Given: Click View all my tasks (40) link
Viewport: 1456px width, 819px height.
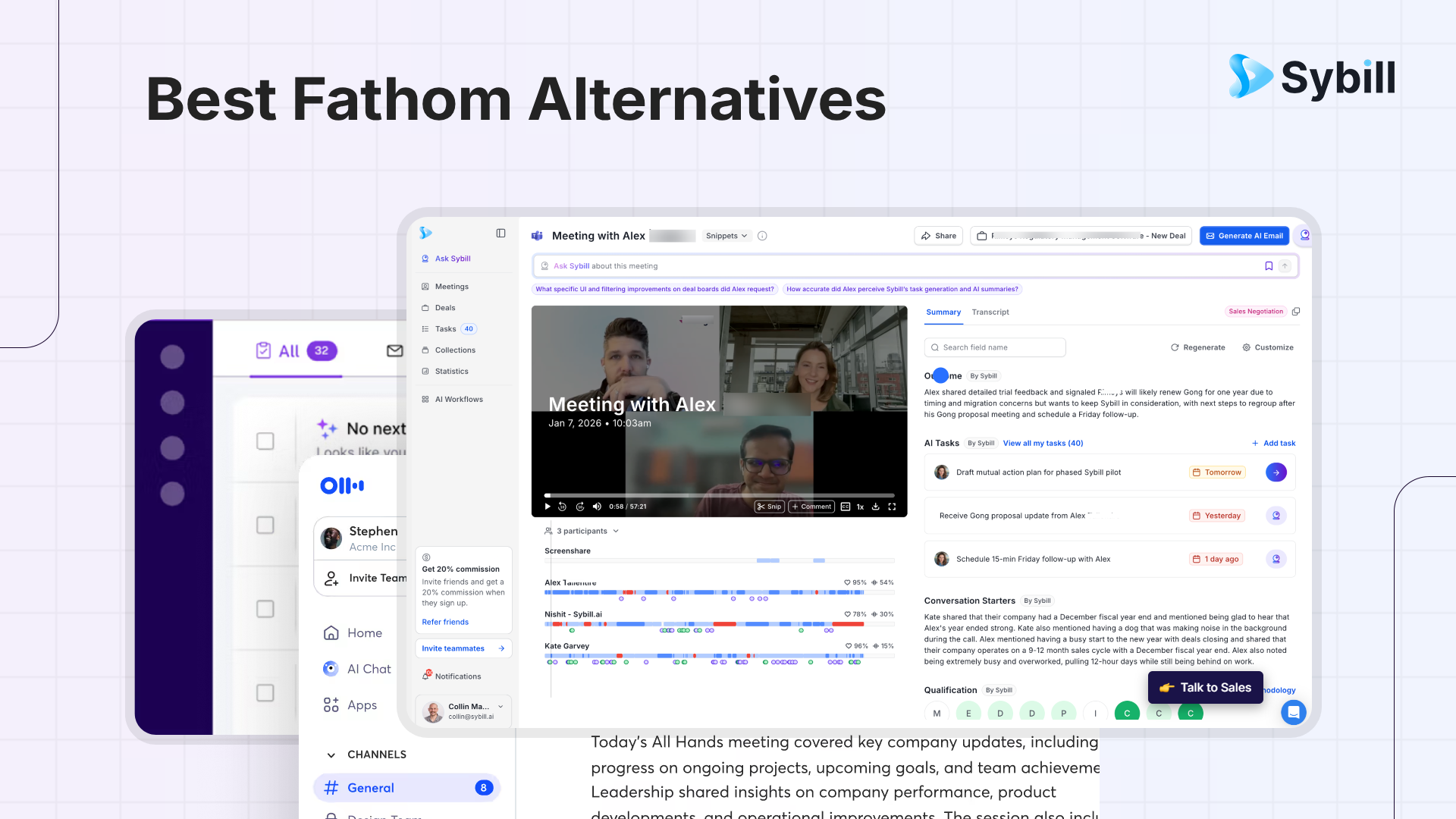Looking at the screenshot, I should 1043,444.
